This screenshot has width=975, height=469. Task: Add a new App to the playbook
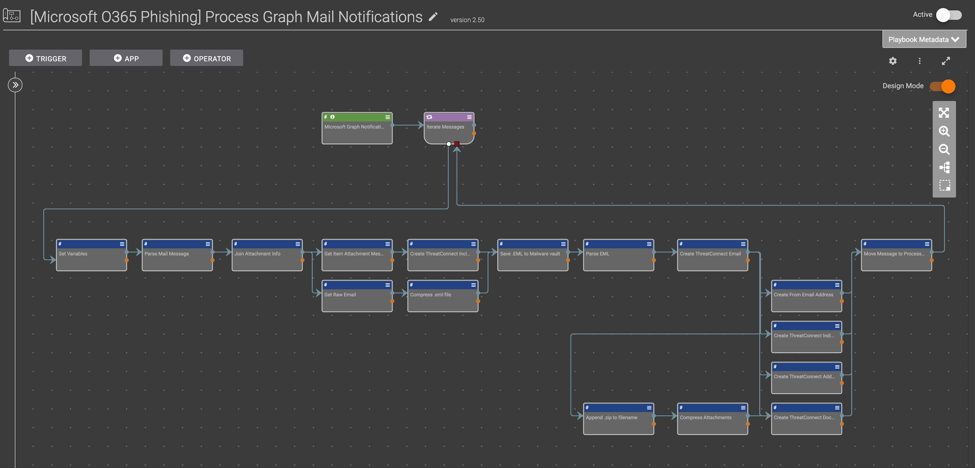(126, 58)
